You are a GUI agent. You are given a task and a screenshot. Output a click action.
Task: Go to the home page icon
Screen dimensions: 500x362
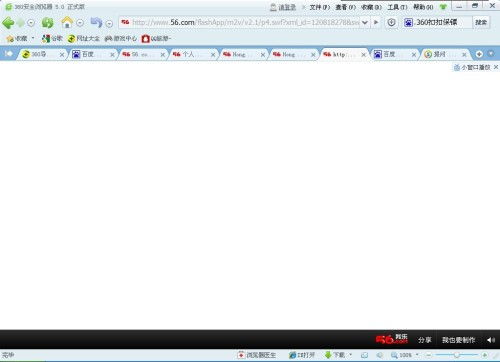[x=67, y=22]
